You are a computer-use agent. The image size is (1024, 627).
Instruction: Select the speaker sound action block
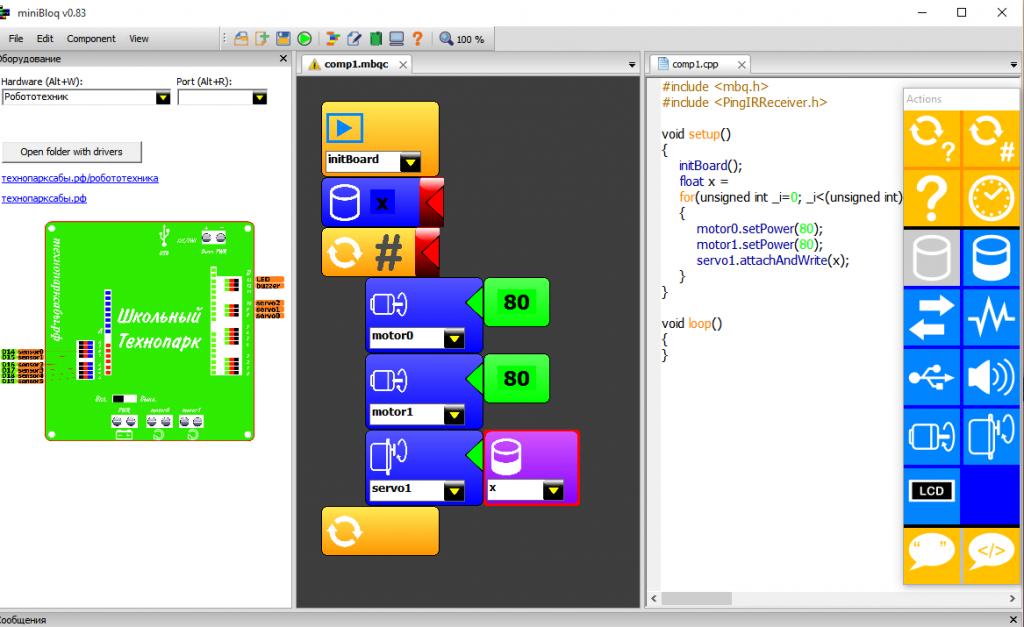991,378
